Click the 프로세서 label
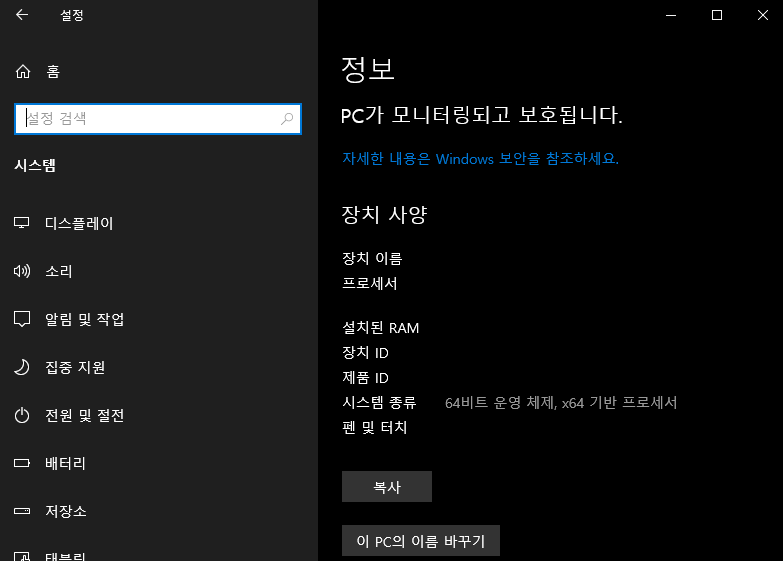The image size is (783, 561). (x=370, y=283)
